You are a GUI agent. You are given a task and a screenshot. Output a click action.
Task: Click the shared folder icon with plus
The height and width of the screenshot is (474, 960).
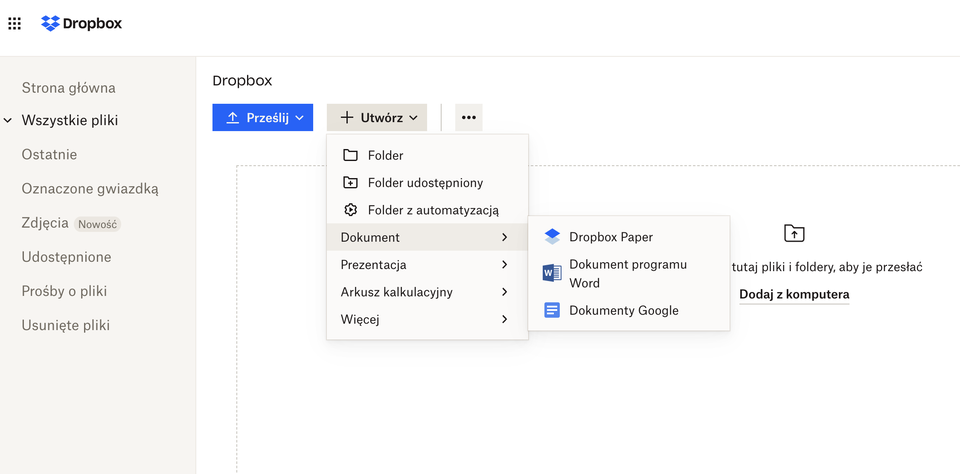[350, 182]
